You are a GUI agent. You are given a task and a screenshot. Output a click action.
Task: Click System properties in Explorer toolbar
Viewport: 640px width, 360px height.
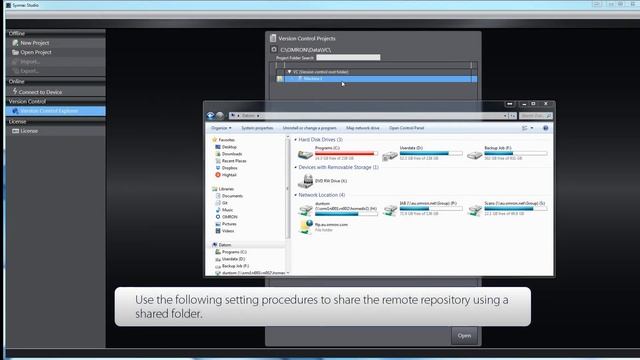tap(257, 128)
